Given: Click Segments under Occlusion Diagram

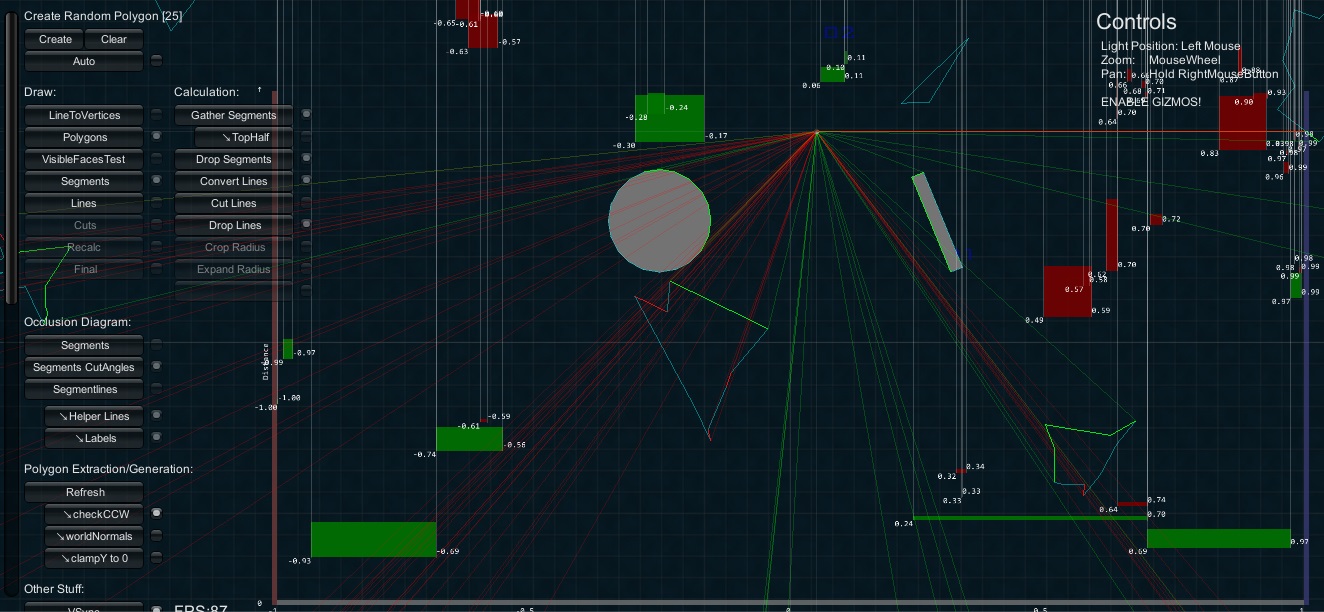Looking at the screenshot, I should (84, 346).
